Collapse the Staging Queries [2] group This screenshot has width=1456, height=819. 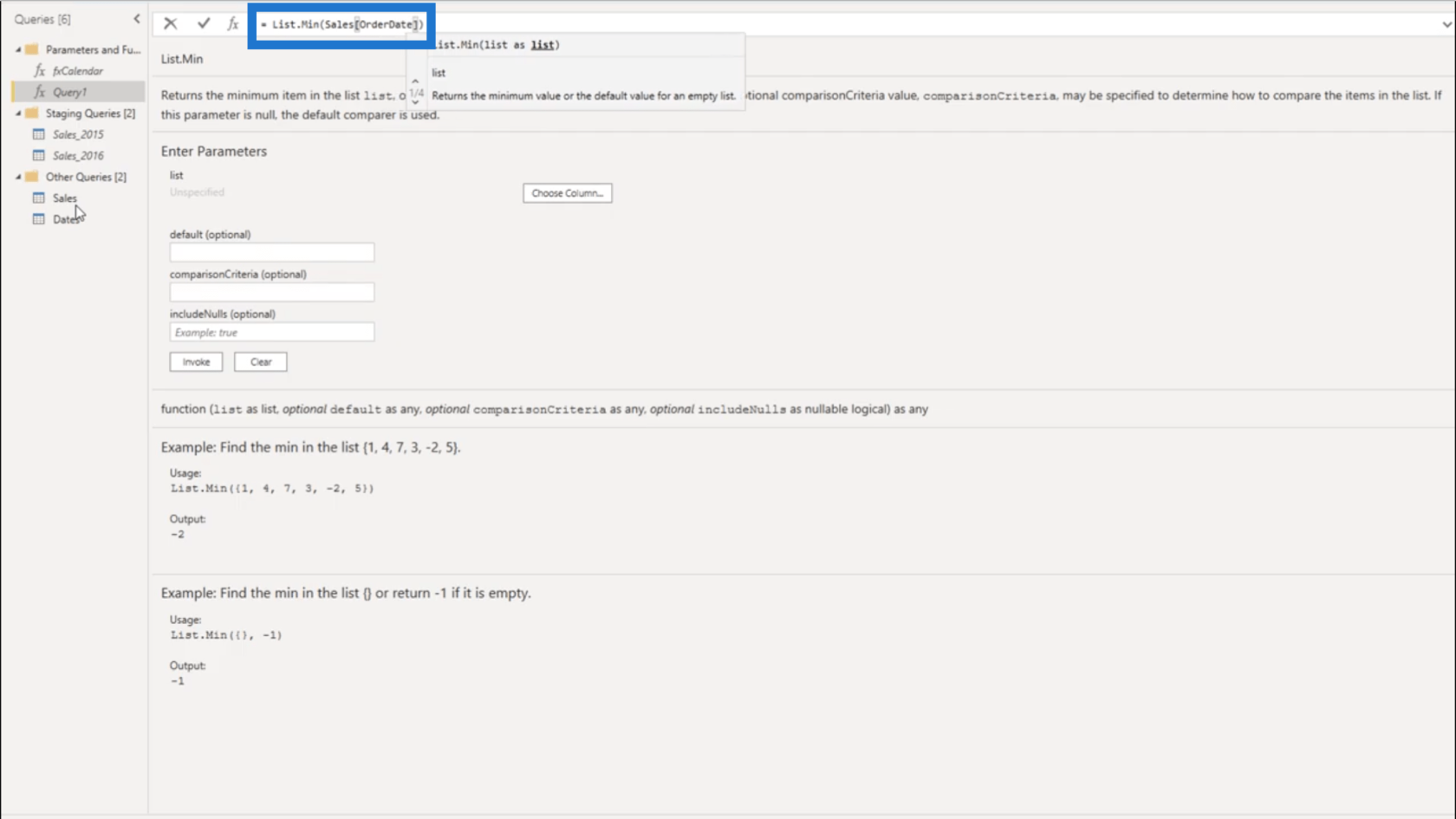[x=18, y=113]
